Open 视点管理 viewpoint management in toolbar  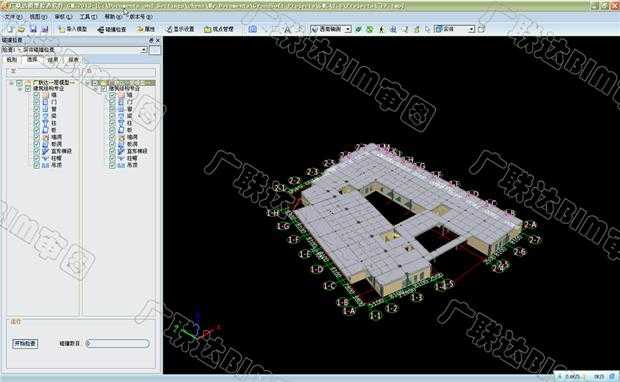coord(219,29)
